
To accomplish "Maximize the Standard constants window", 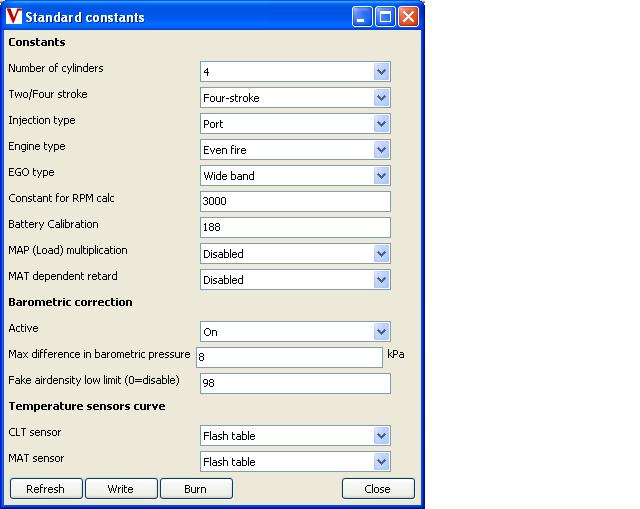I will (x=385, y=17).
